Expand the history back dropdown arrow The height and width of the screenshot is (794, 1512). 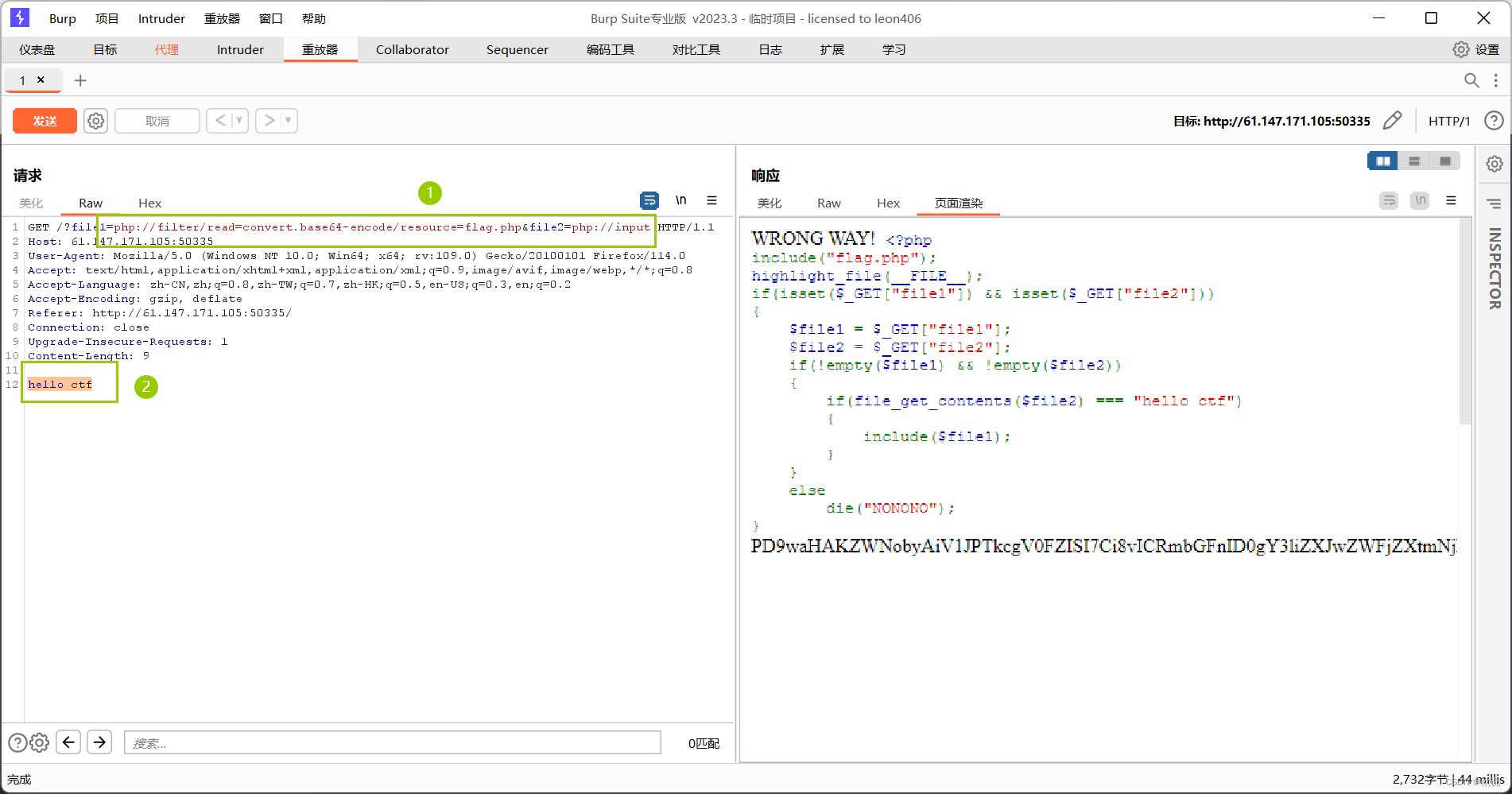pyautogui.click(x=239, y=121)
